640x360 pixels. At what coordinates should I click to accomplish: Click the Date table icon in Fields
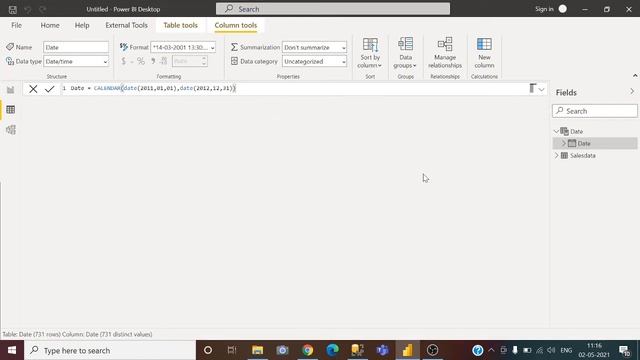pos(564,131)
